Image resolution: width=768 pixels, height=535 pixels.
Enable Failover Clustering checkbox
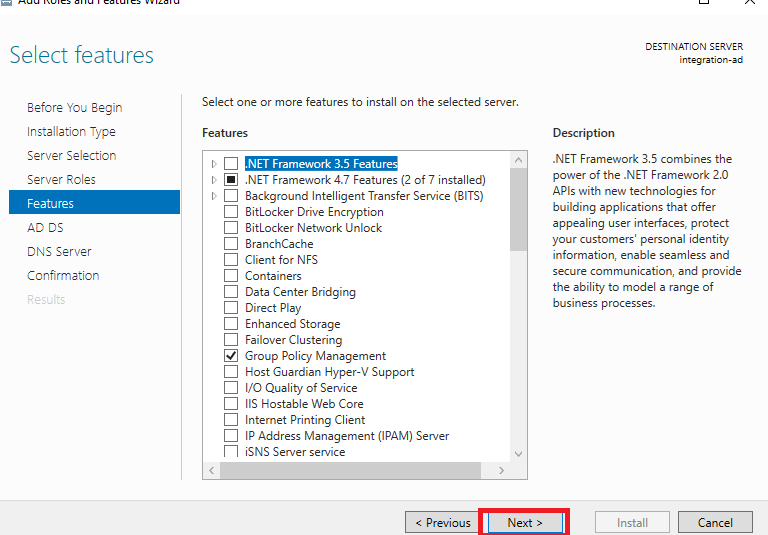[231, 340]
